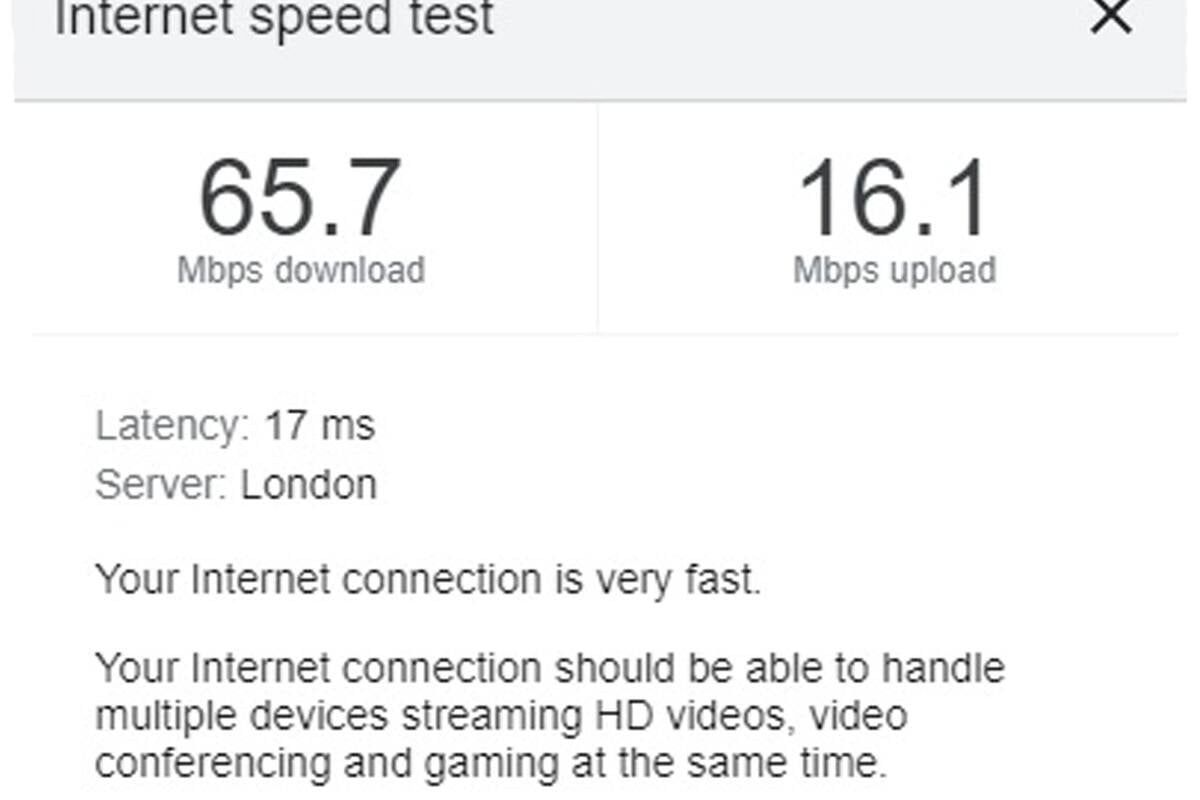
Task: Click the Server label
Action: tap(161, 485)
